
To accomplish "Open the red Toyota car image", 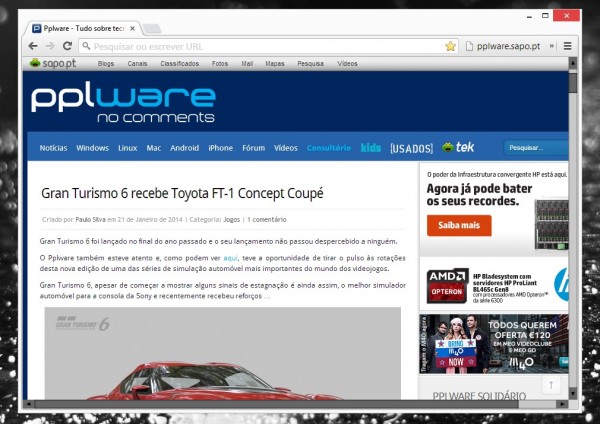I will [x=223, y=353].
